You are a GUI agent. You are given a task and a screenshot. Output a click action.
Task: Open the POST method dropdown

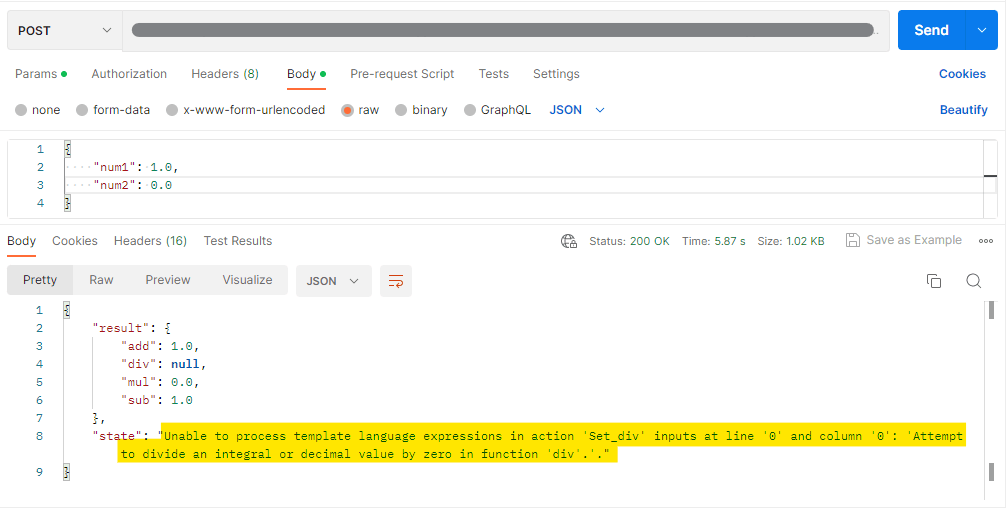[x=64, y=30]
